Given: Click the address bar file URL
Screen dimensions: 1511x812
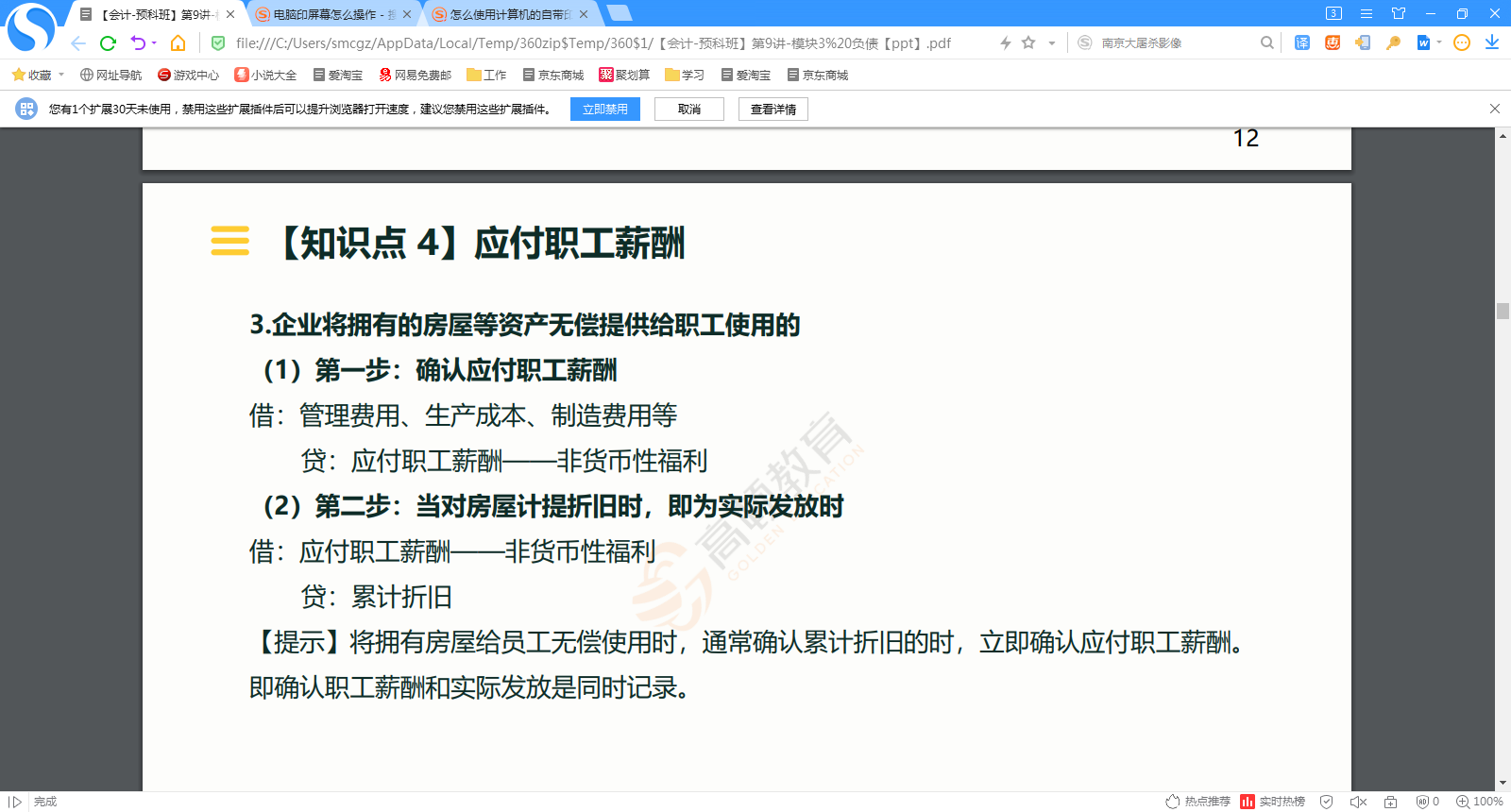Looking at the screenshot, I should 593,43.
